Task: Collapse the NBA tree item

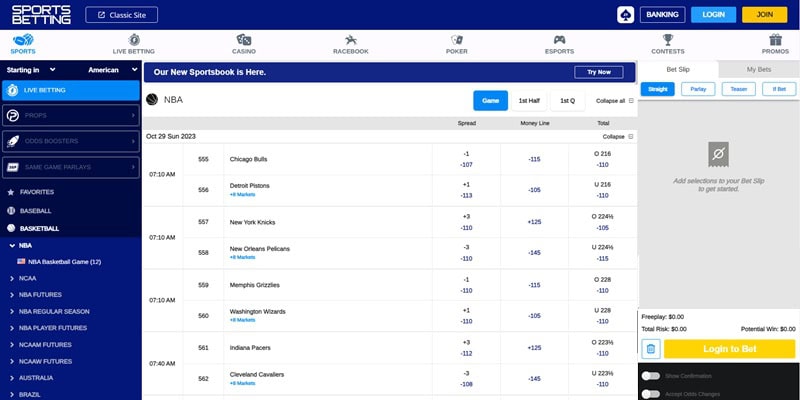Action: [x=12, y=245]
